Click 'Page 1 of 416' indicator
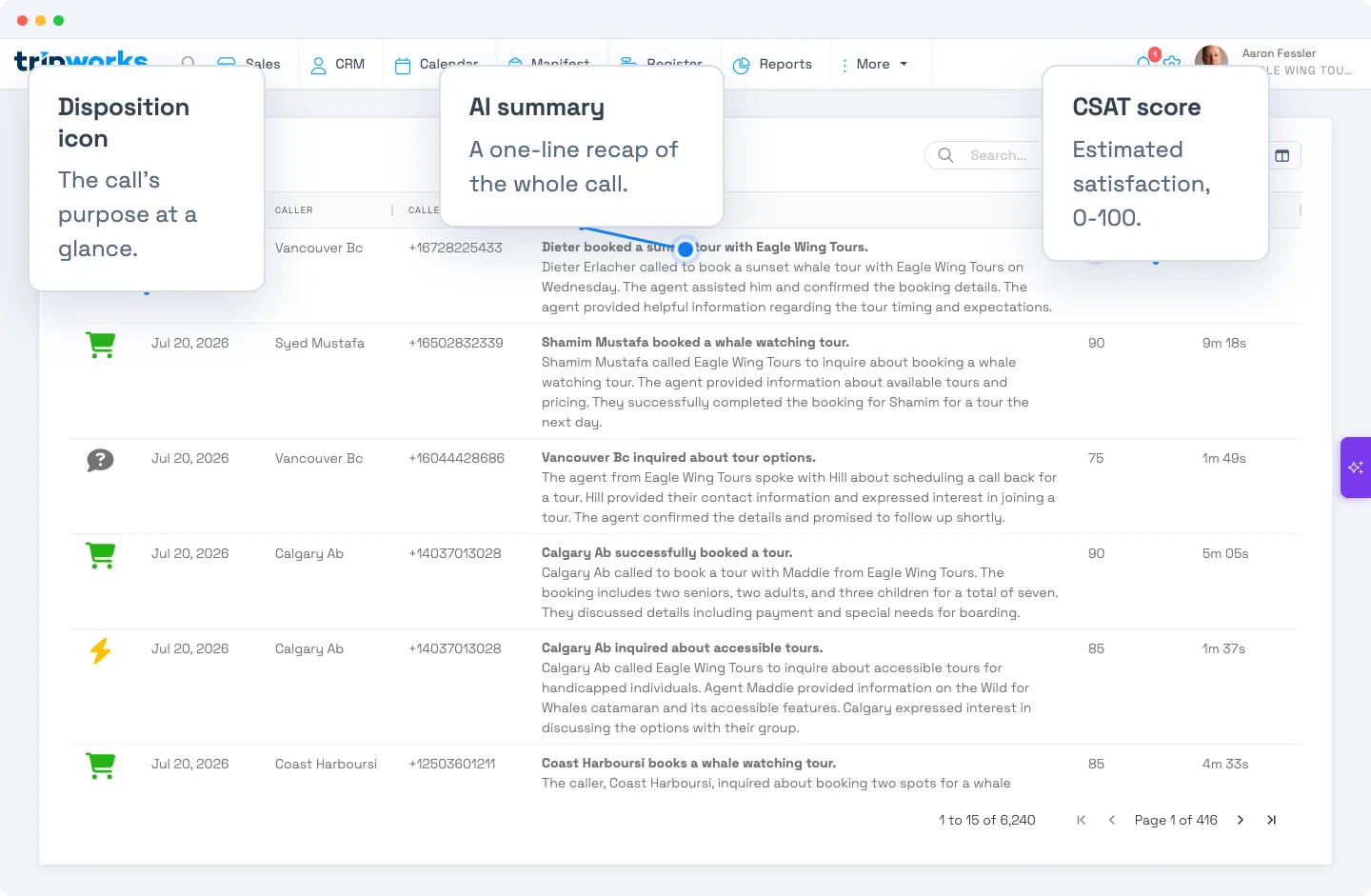 tap(1176, 820)
